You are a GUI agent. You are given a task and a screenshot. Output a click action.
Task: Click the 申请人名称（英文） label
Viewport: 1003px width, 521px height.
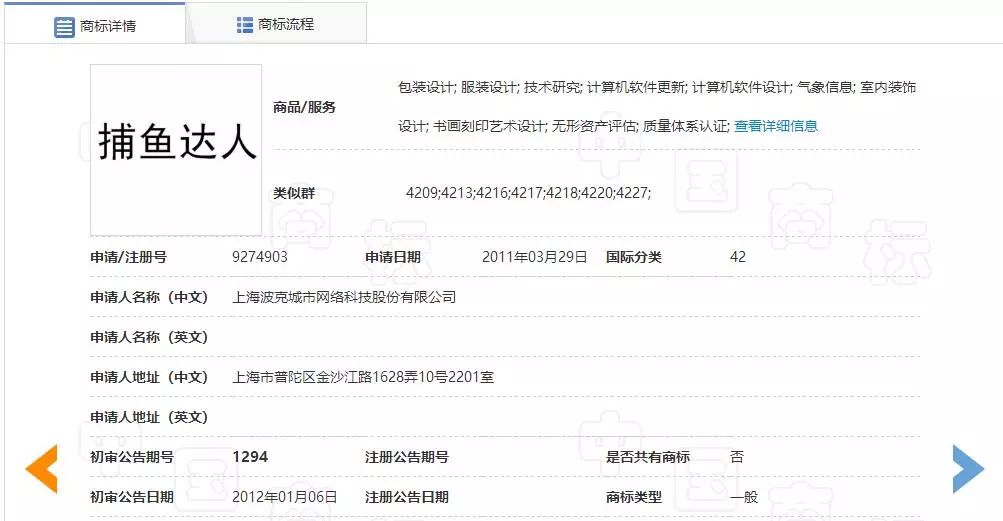click(x=150, y=337)
